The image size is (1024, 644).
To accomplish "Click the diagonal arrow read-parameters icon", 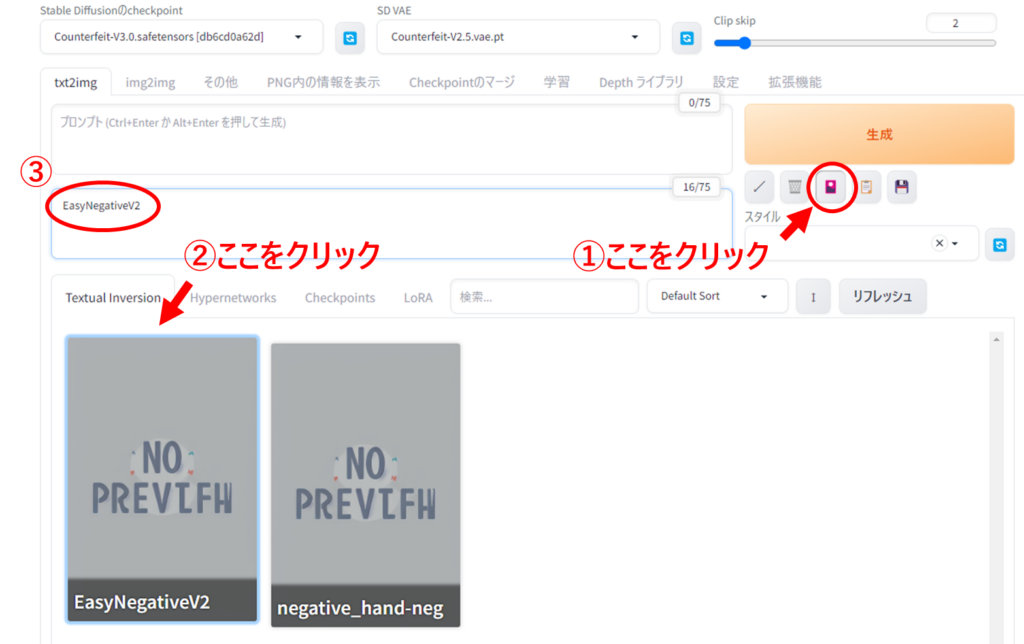I will click(x=761, y=187).
